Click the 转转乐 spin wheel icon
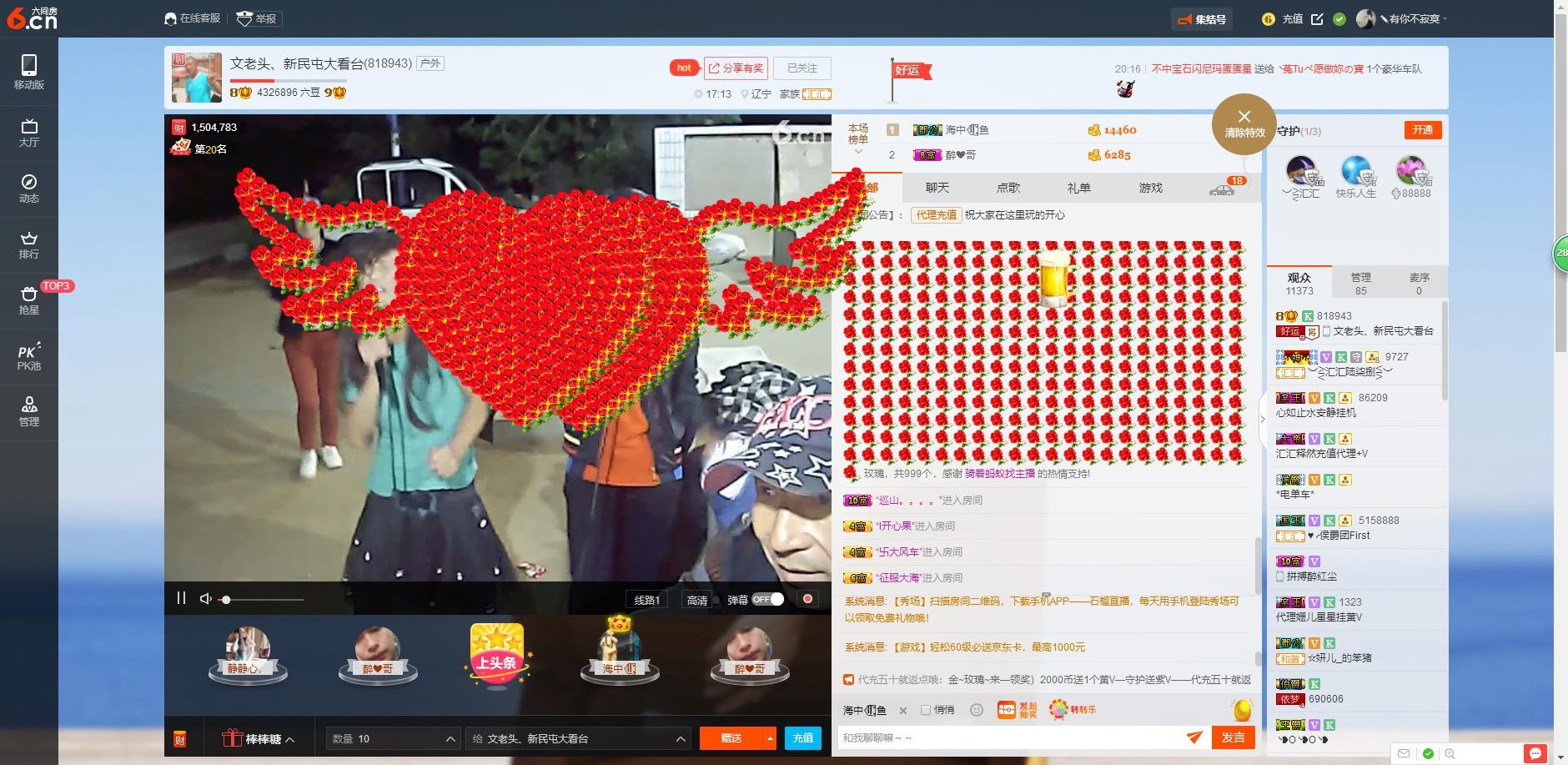Screen dimensions: 1568x765 point(1073,710)
